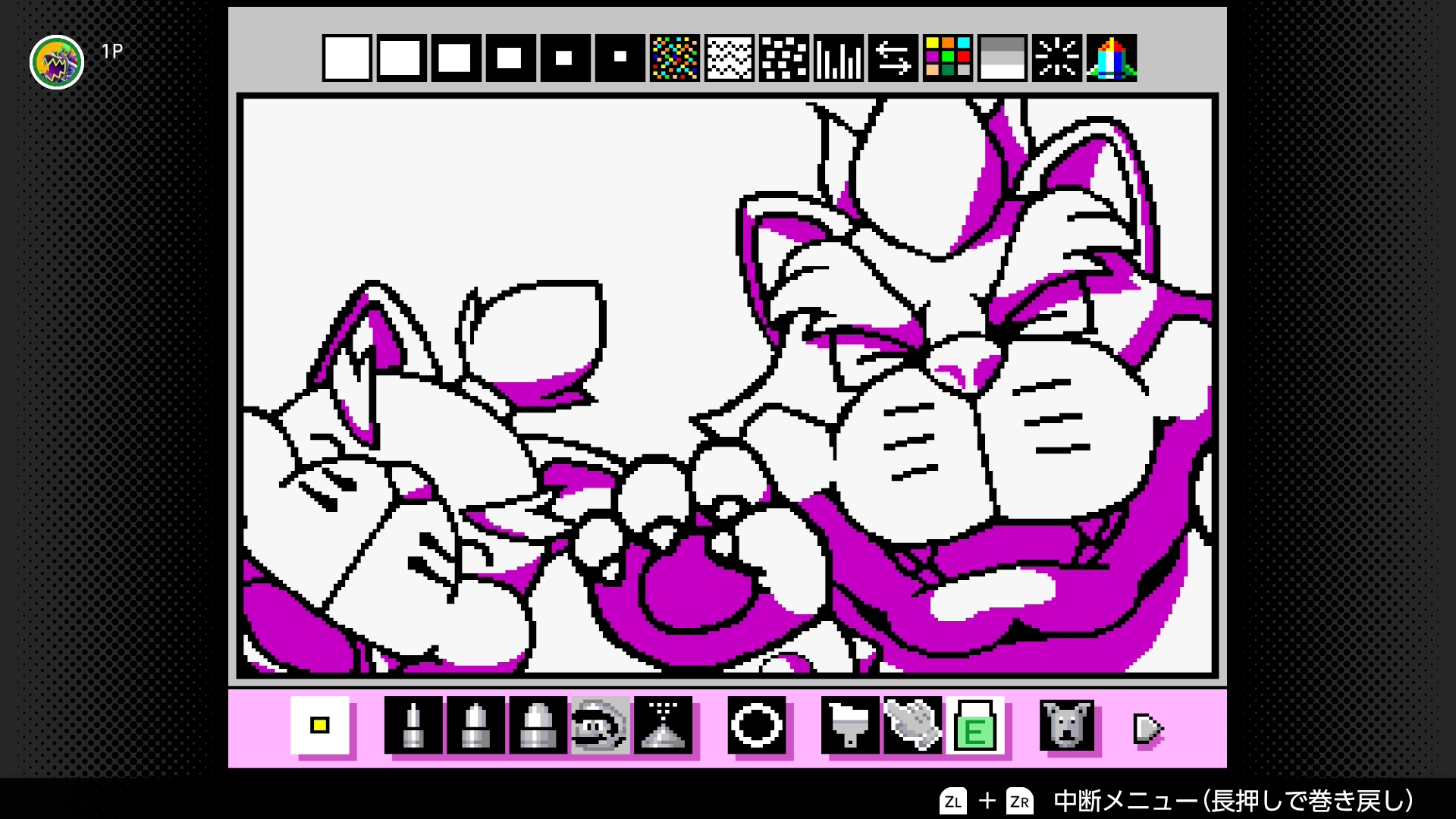Select the paint bucket fill tool
This screenshot has width=1456, height=819.
point(849,726)
